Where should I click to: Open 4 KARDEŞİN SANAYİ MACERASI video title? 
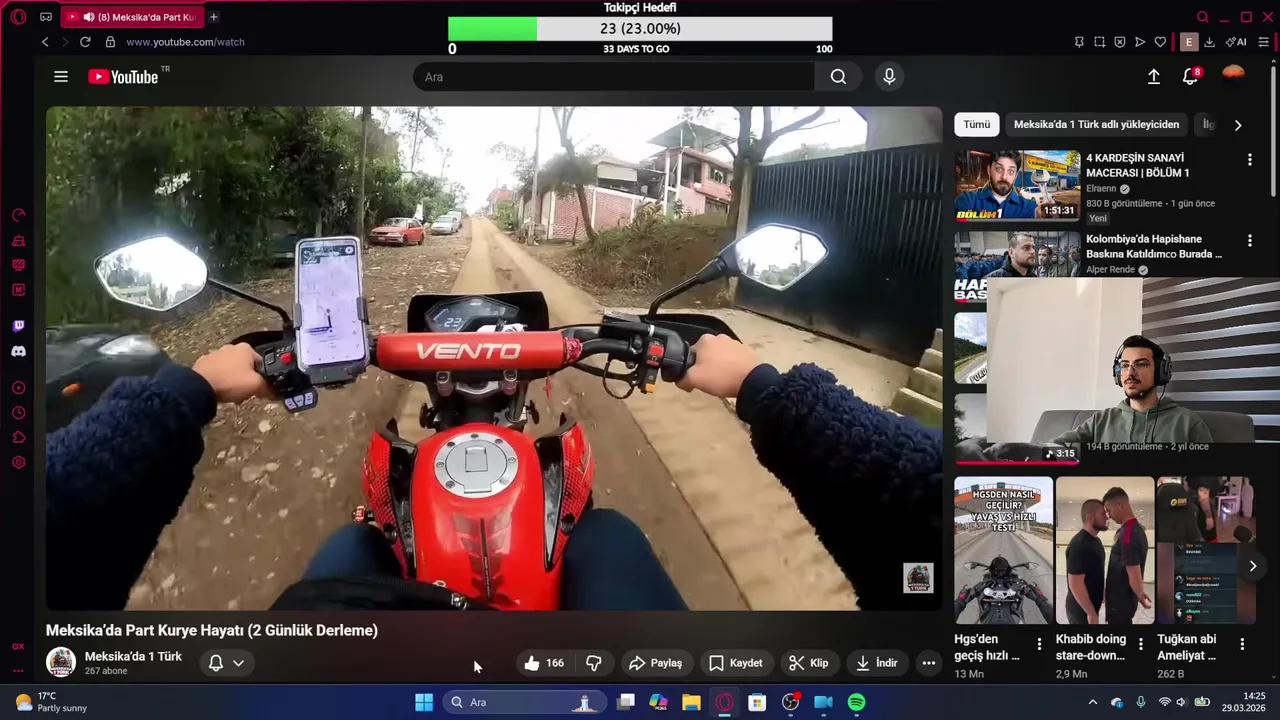click(x=1137, y=165)
